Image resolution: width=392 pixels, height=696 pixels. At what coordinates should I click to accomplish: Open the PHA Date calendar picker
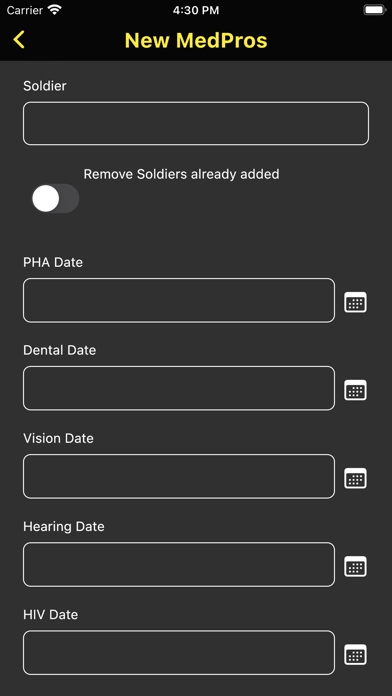pos(356,302)
